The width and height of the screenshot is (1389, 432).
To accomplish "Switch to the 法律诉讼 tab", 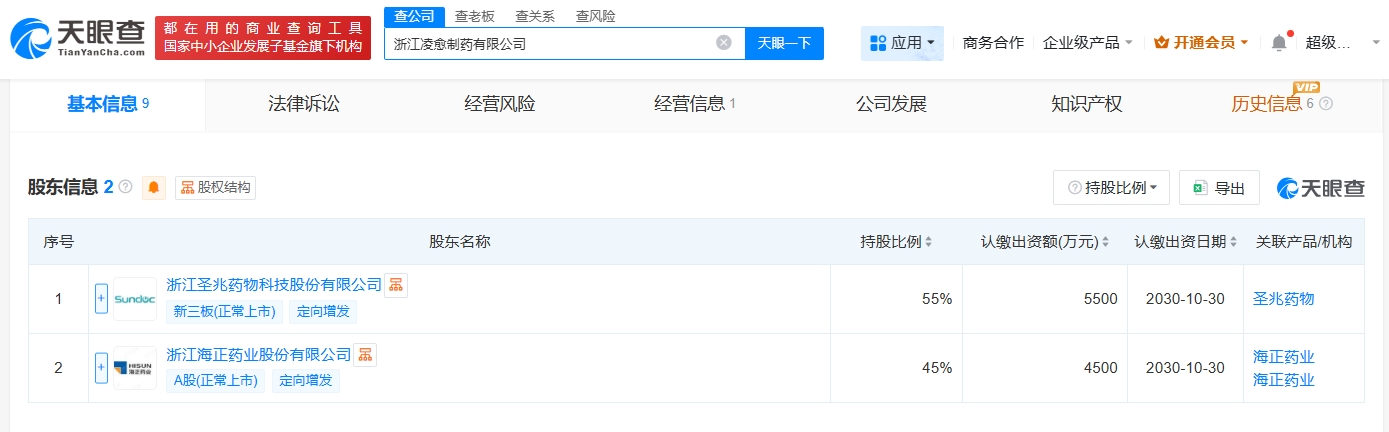I will (304, 104).
